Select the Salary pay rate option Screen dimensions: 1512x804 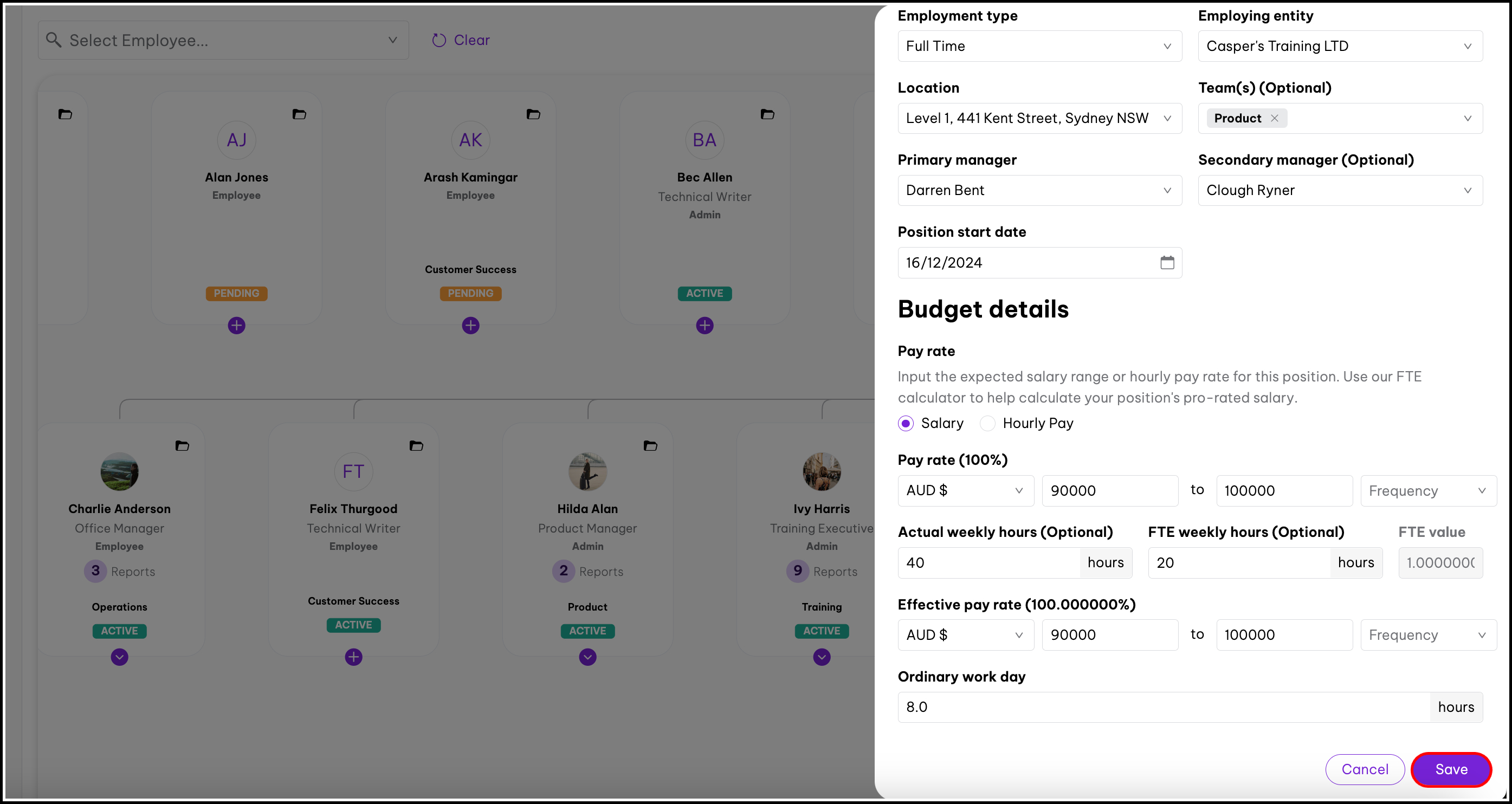point(906,424)
